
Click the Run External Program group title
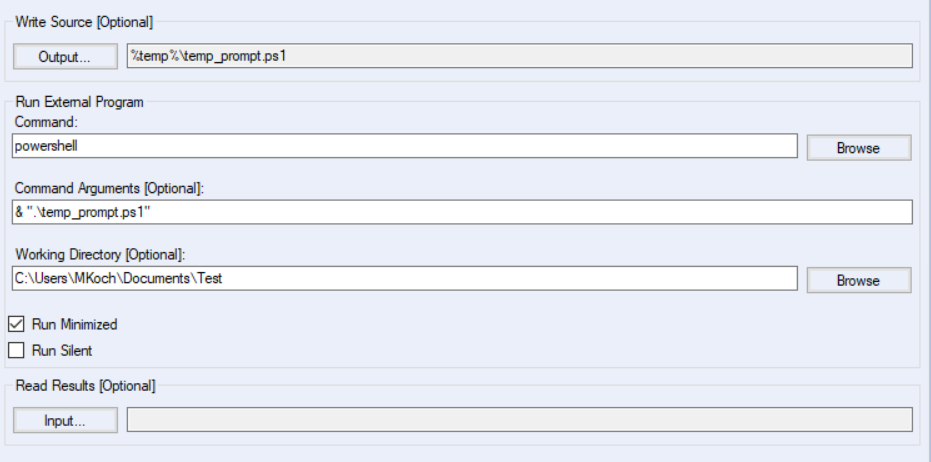point(79,102)
